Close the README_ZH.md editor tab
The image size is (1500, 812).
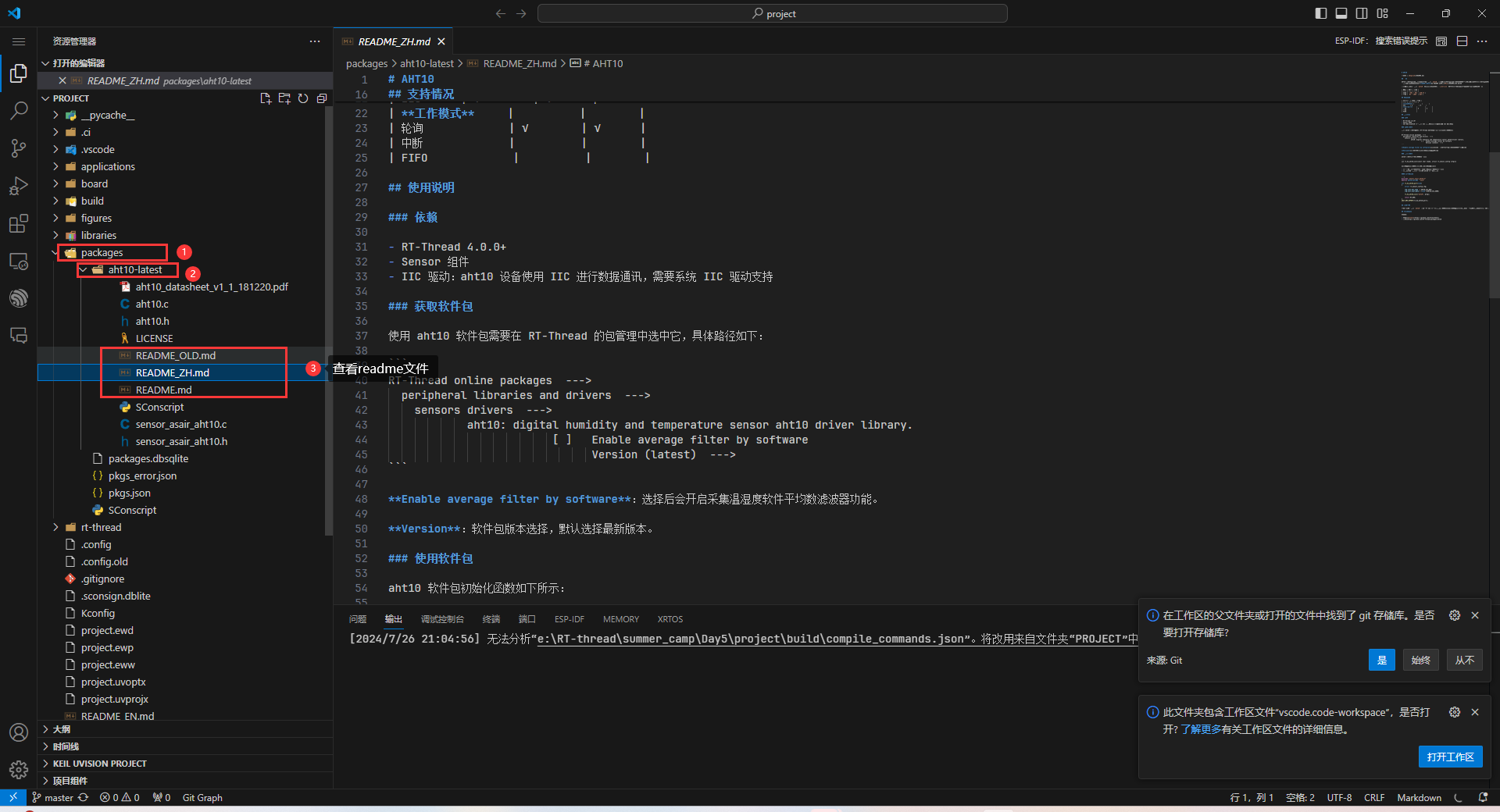point(441,41)
